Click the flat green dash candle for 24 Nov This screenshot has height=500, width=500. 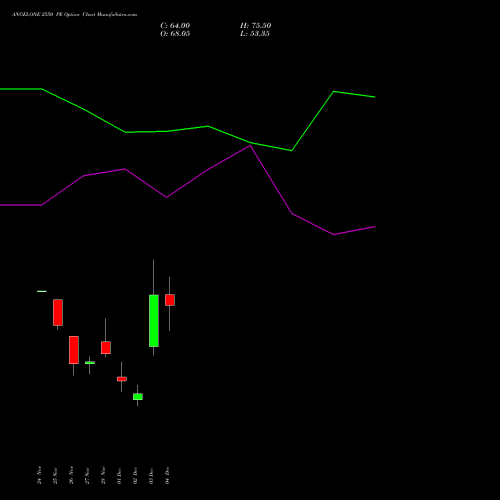click(42, 291)
